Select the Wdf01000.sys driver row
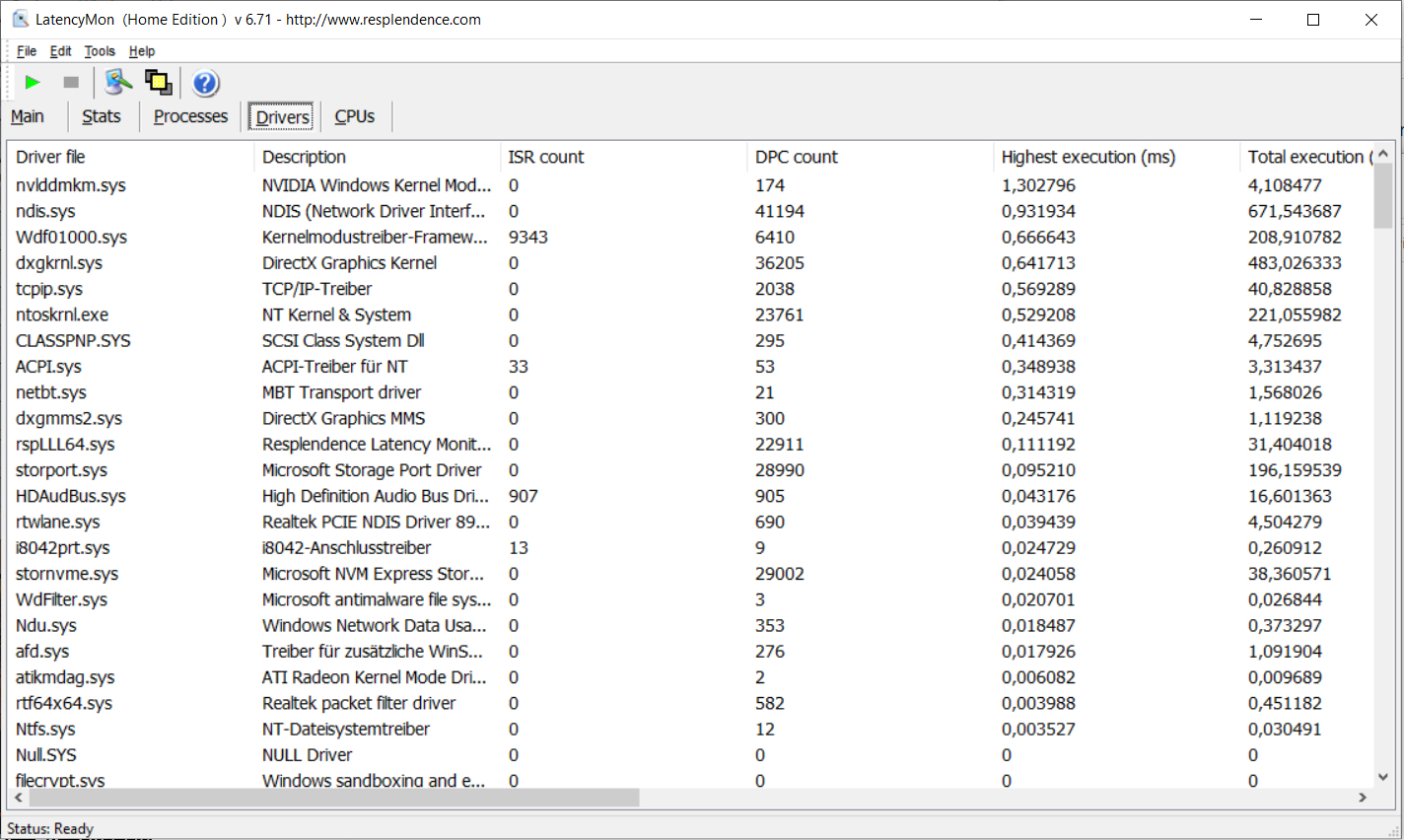 690,237
